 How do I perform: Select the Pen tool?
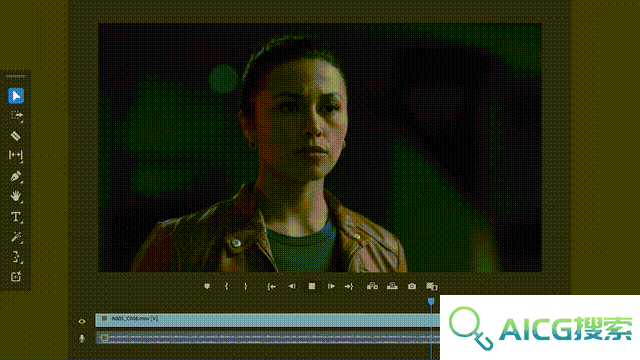[x=16, y=176]
